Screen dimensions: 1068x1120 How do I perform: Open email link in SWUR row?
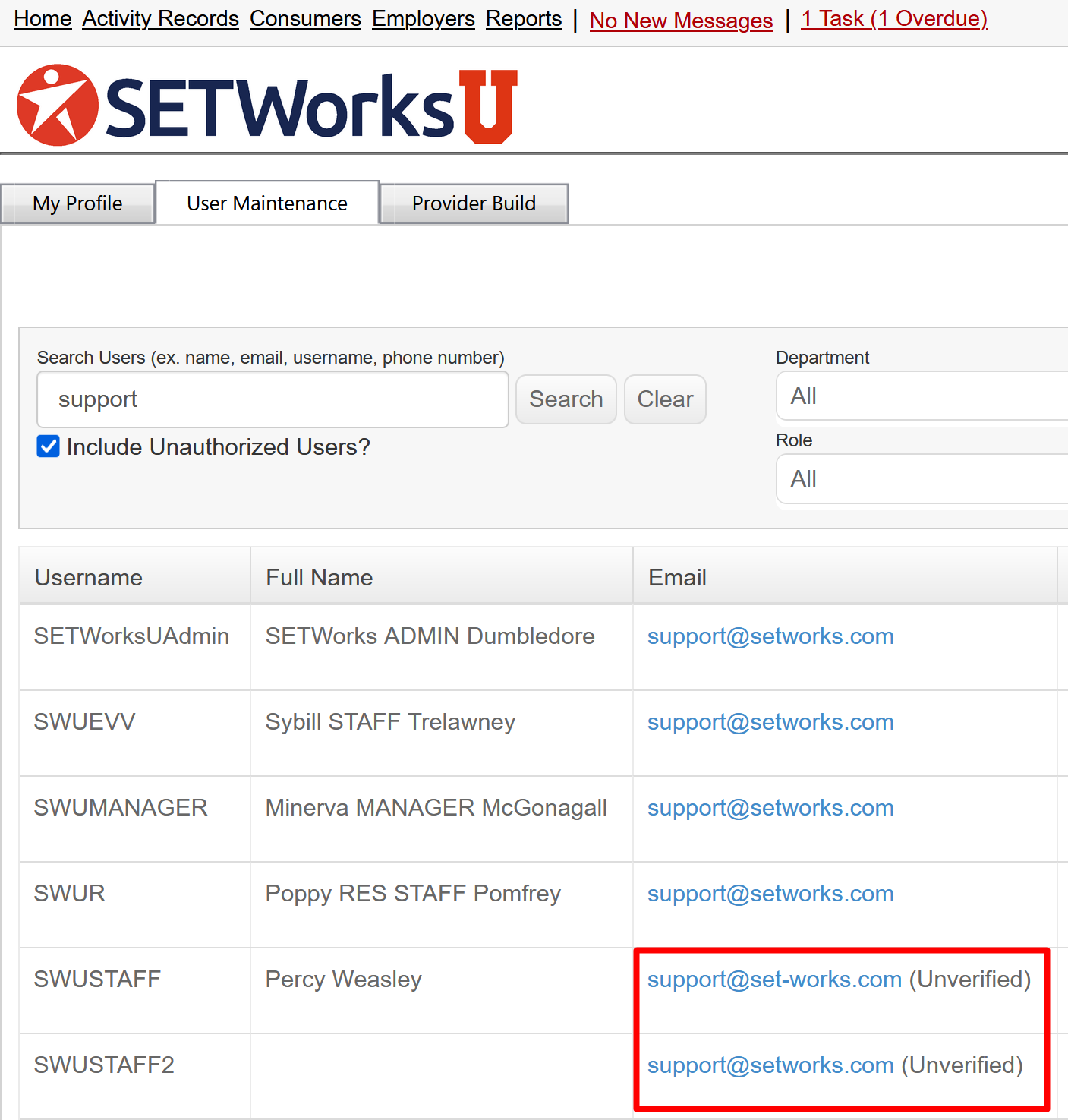[x=770, y=894]
